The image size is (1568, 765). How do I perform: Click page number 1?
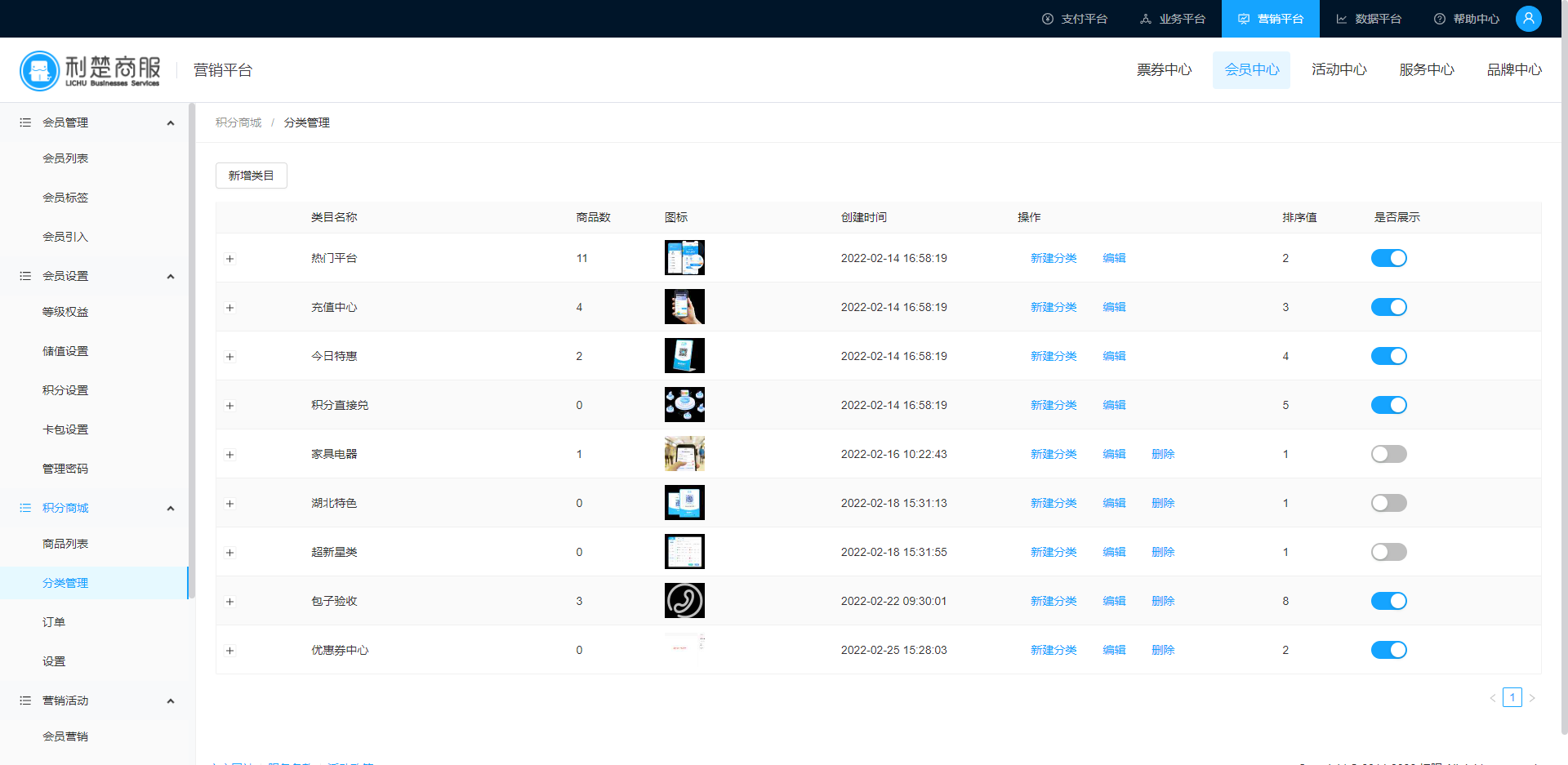[1512, 697]
